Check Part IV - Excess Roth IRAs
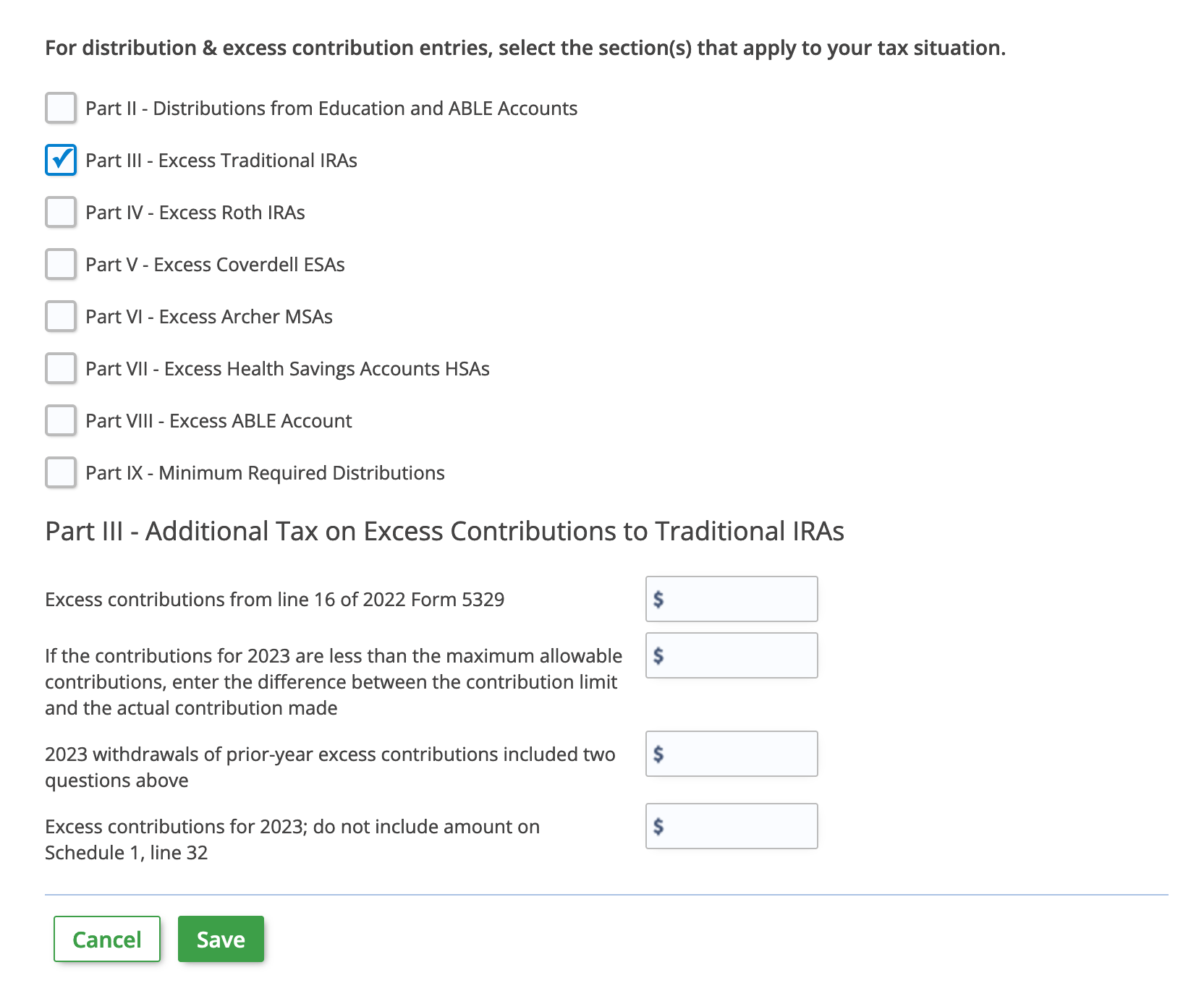 point(61,212)
